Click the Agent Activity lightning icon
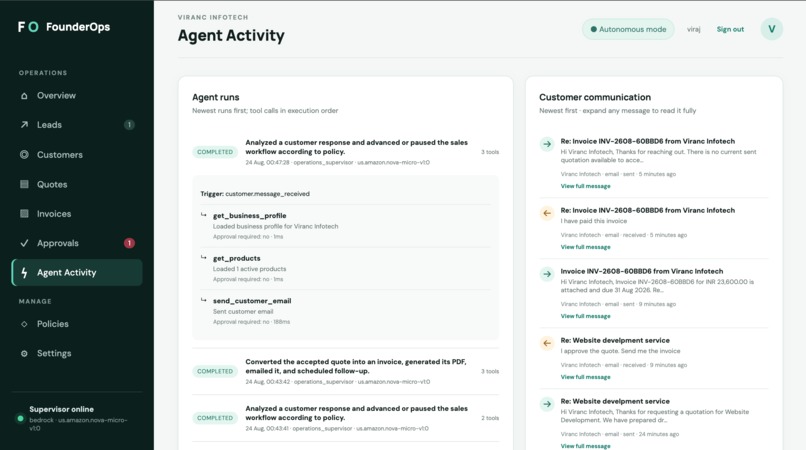This screenshot has width=806, height=450. tap(24, 273)
